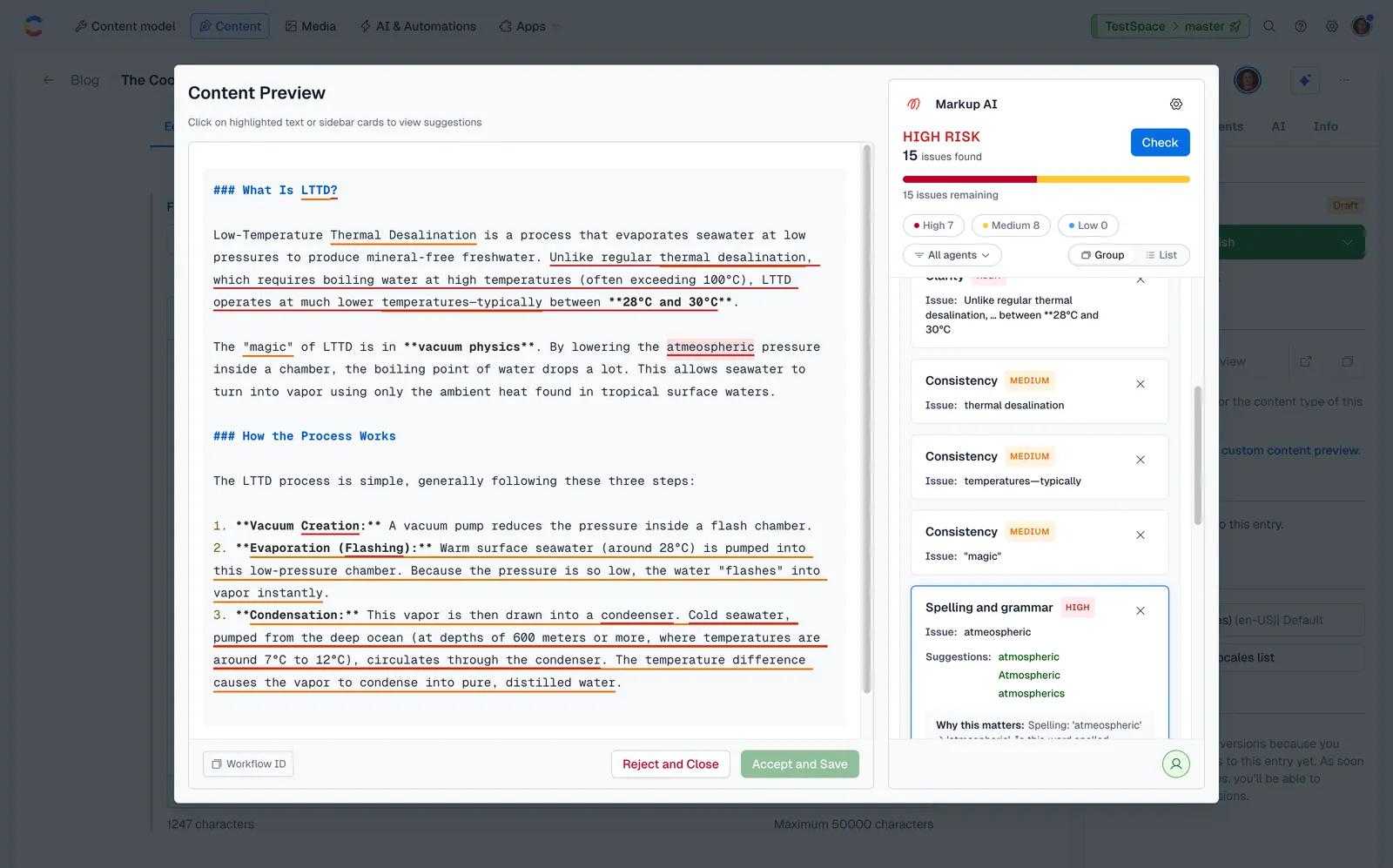Expand the Apps menu

[528, 26]
